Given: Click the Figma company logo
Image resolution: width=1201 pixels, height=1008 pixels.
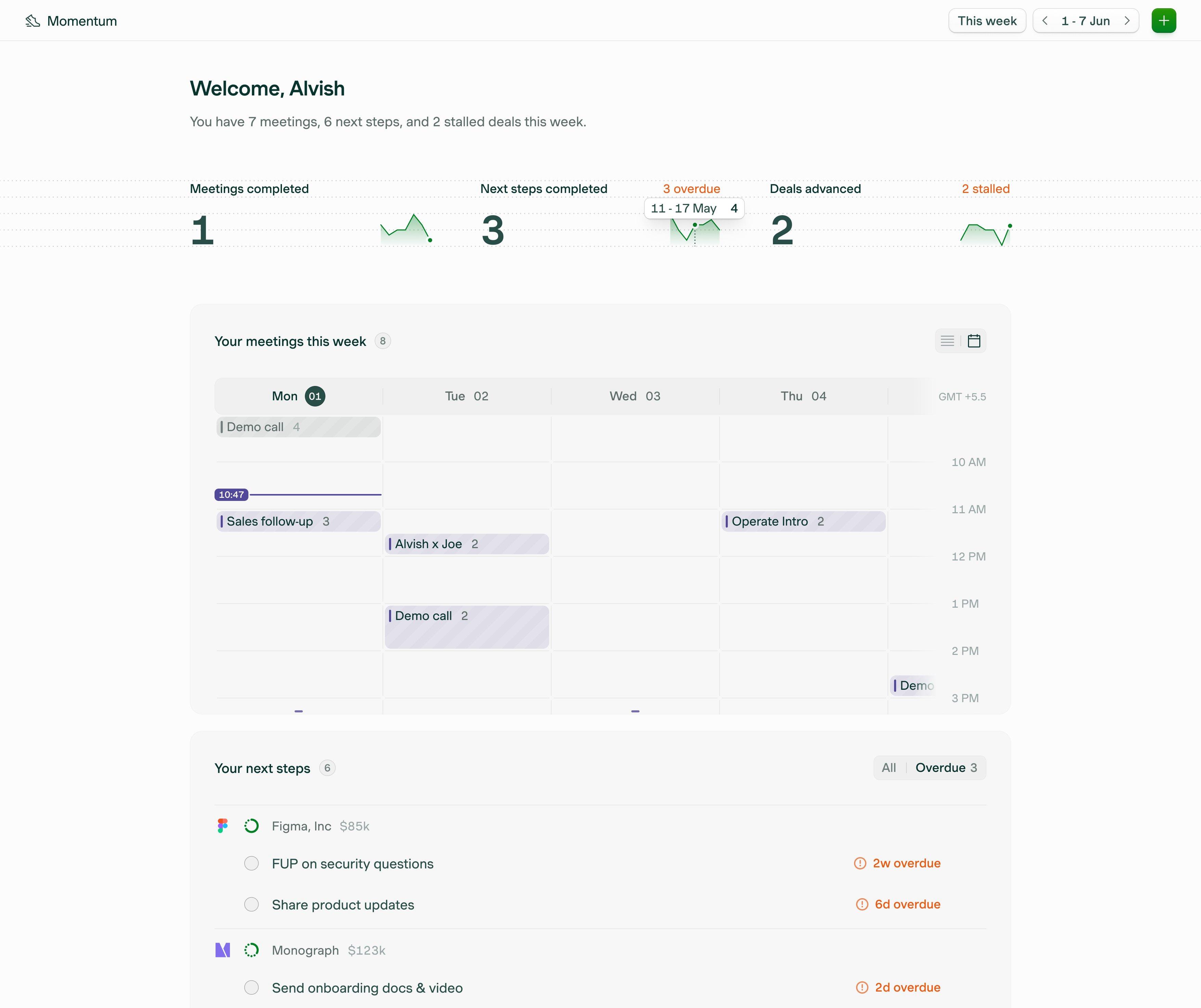Looking at the screenshot, I should click(222, 826).
